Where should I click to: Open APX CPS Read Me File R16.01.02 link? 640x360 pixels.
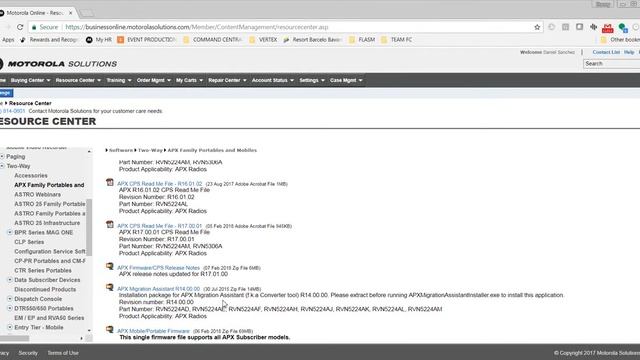pos(160,184)
